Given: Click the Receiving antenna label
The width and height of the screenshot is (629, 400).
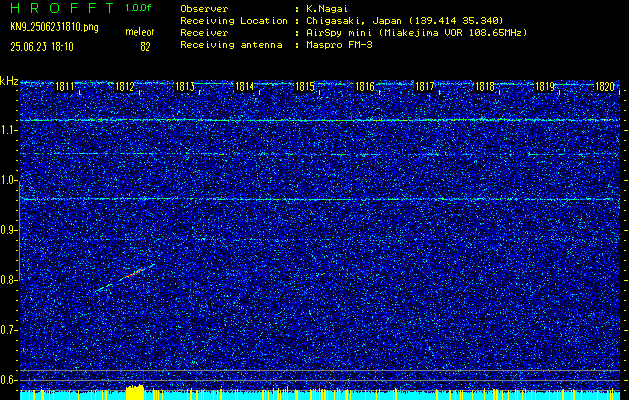Looking at the screenshot, I should (x=231, y=45).
